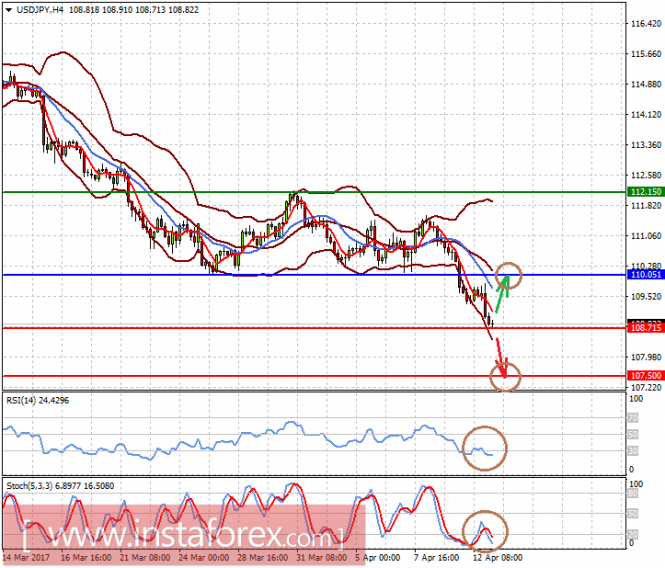Click the Stoch(5,3,3) indicator label
This screenshot has width=665, height=568.
[60, 486]
